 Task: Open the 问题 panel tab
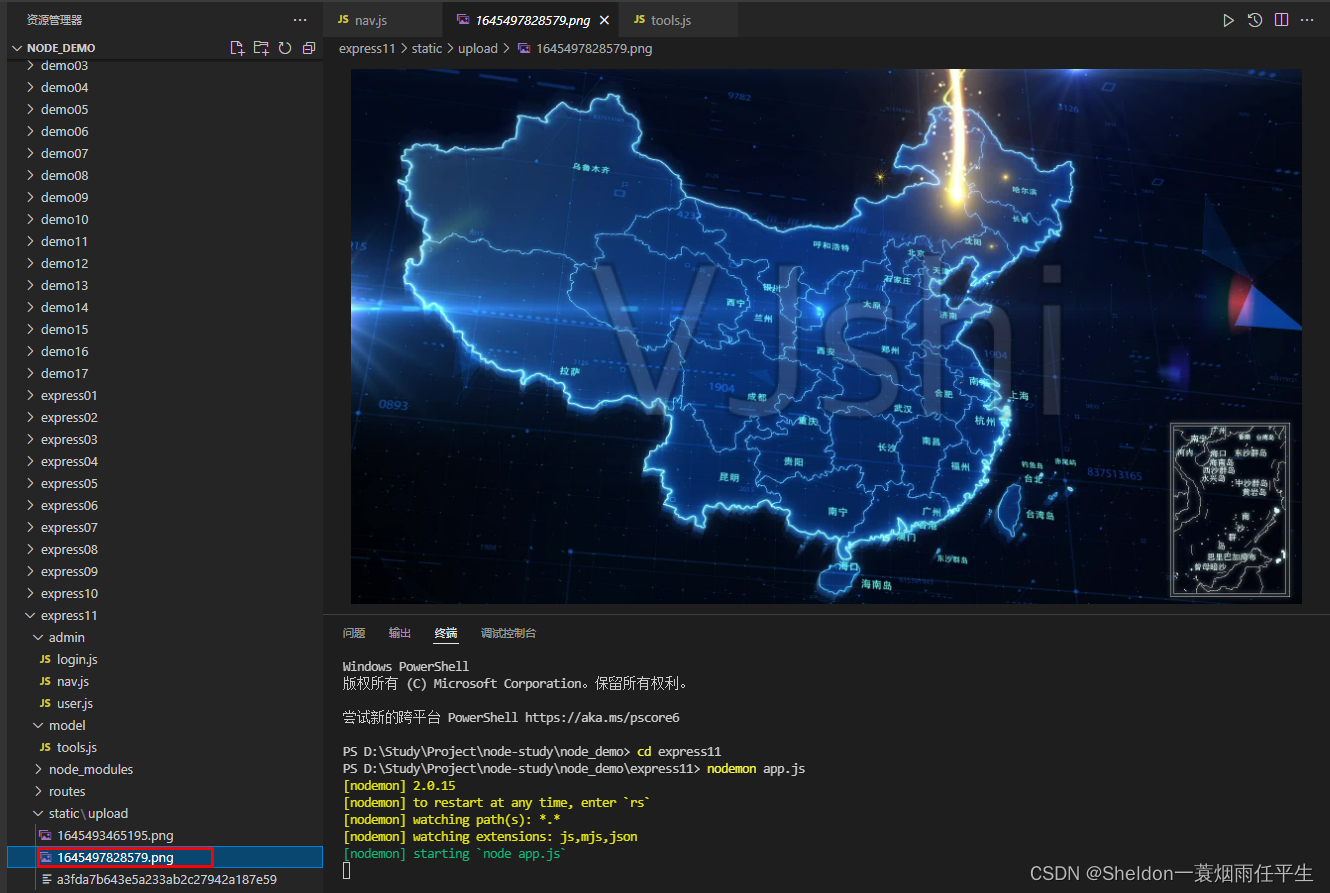[354, 633]
